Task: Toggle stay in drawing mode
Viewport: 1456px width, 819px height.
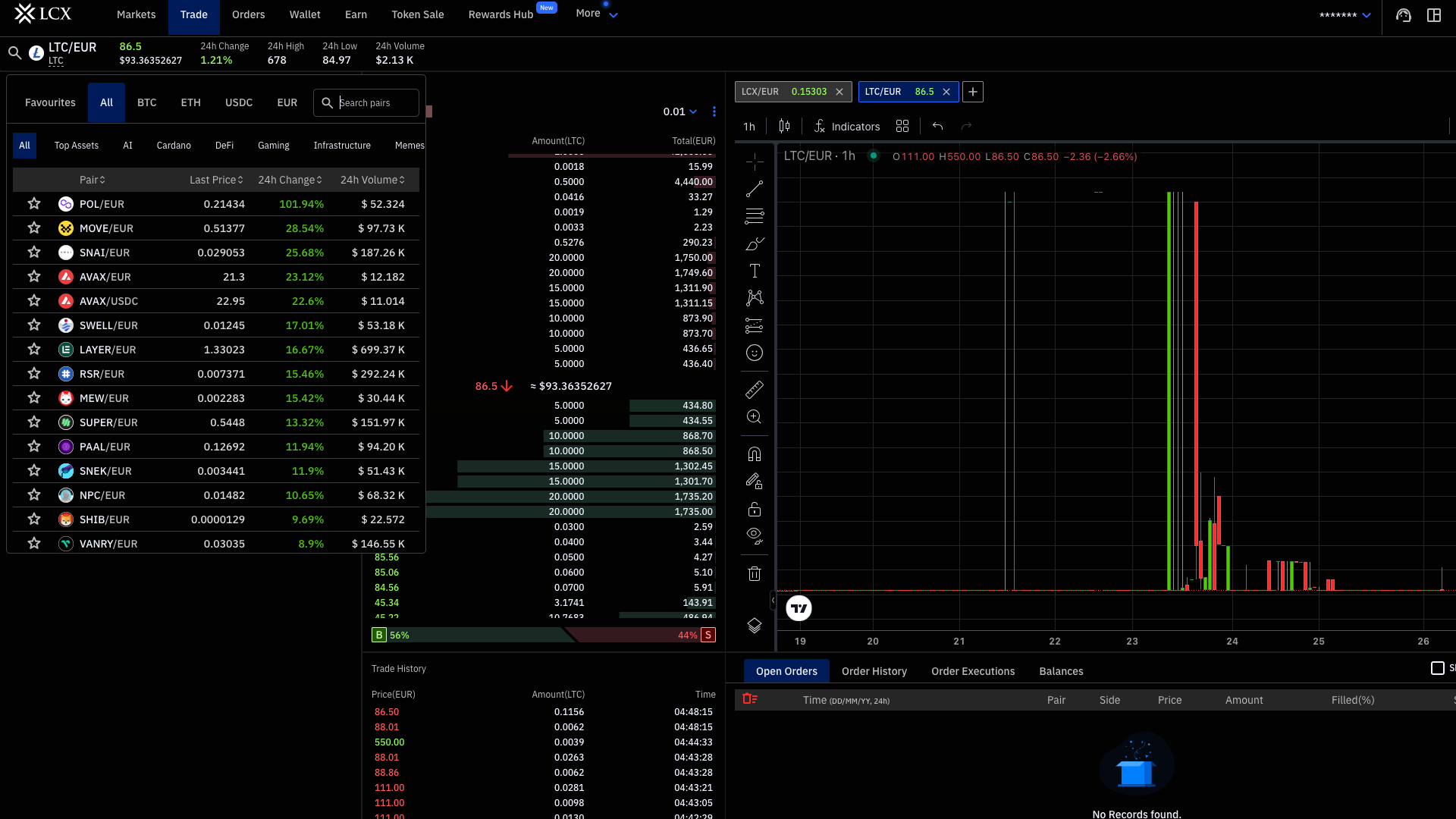Action: 755,482
